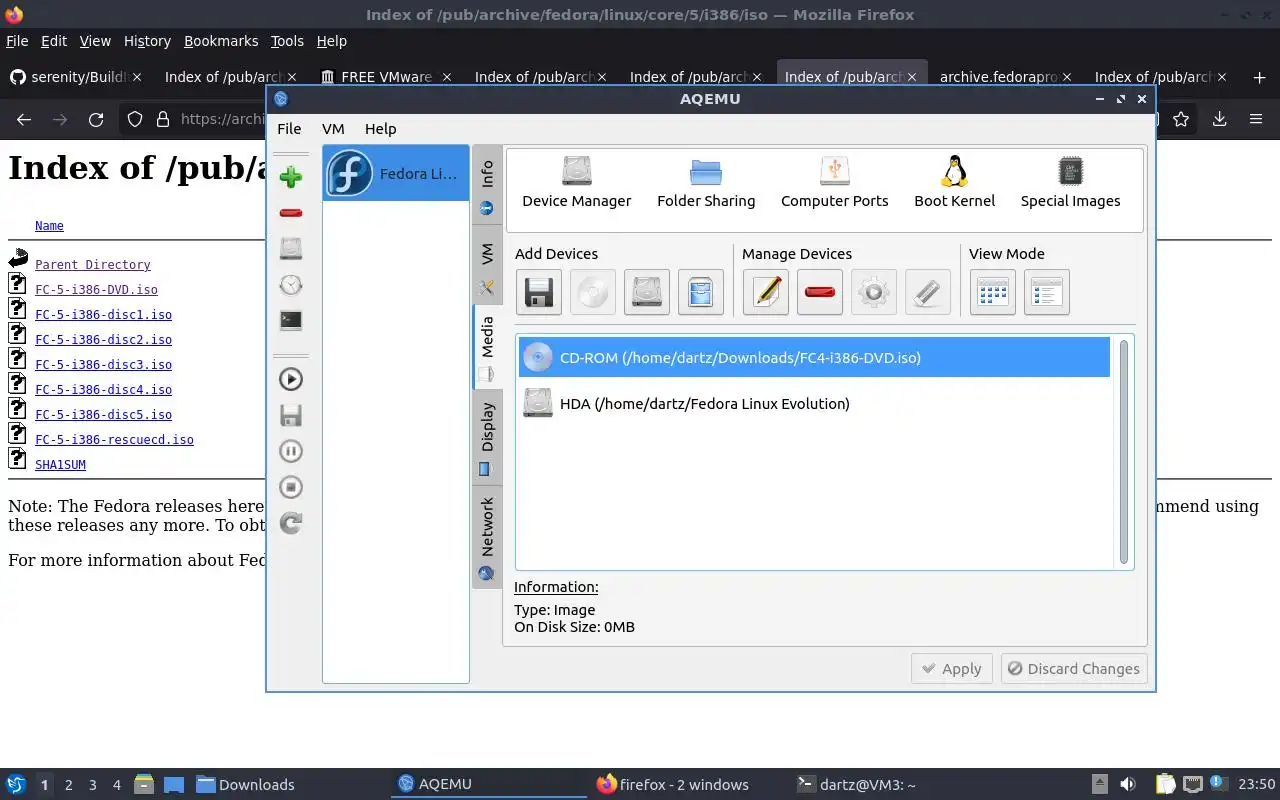Edit selected device with pencil icon
This screenshot has height=800, width=1280.
(766, 293)
